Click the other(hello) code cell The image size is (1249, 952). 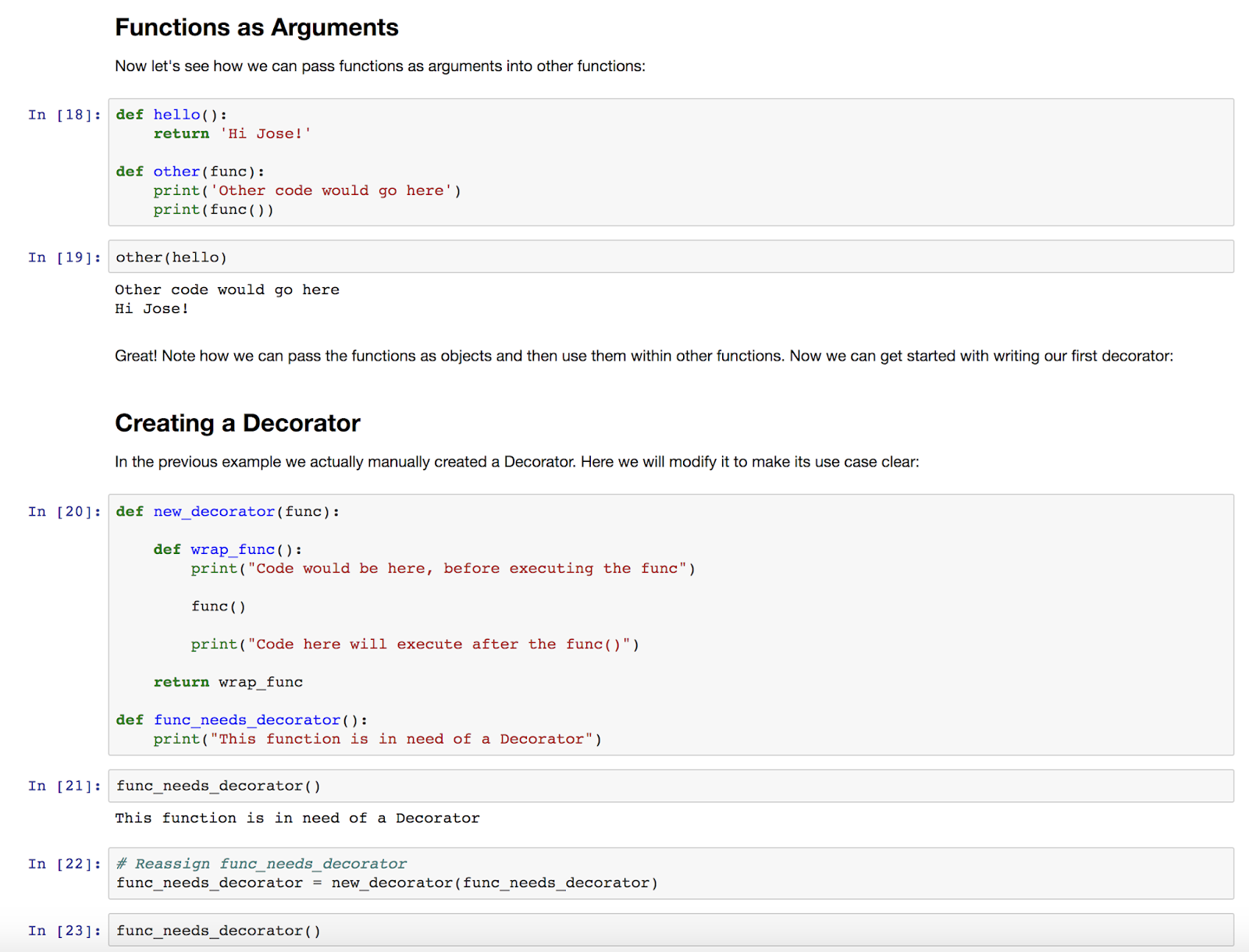(x=171, y=257)
